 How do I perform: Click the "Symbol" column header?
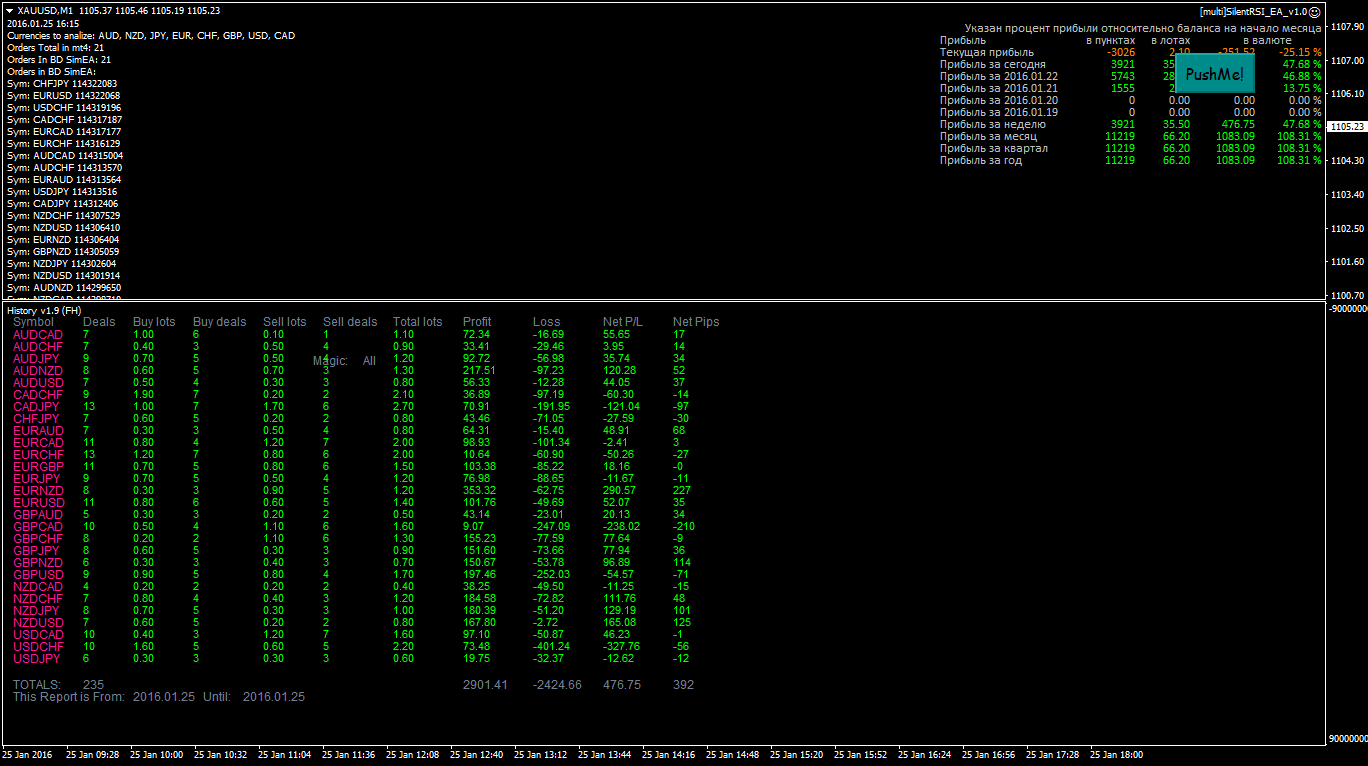click(x=34, y=322)
